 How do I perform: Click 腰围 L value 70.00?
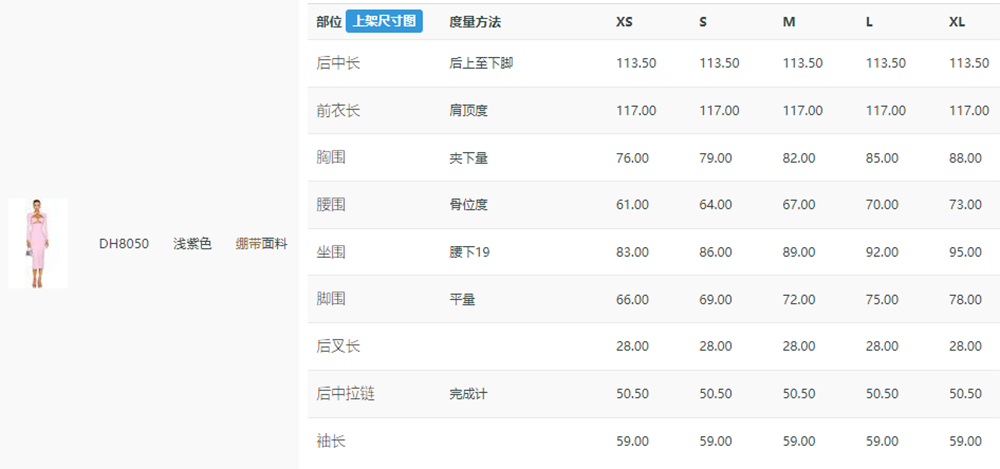click(882, 205)
